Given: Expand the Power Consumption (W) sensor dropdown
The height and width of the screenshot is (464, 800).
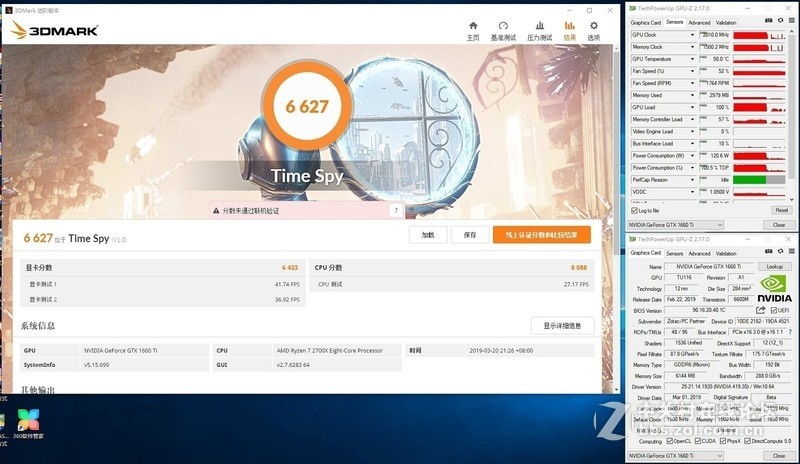Looking at the screenshot, I should 692,156.
